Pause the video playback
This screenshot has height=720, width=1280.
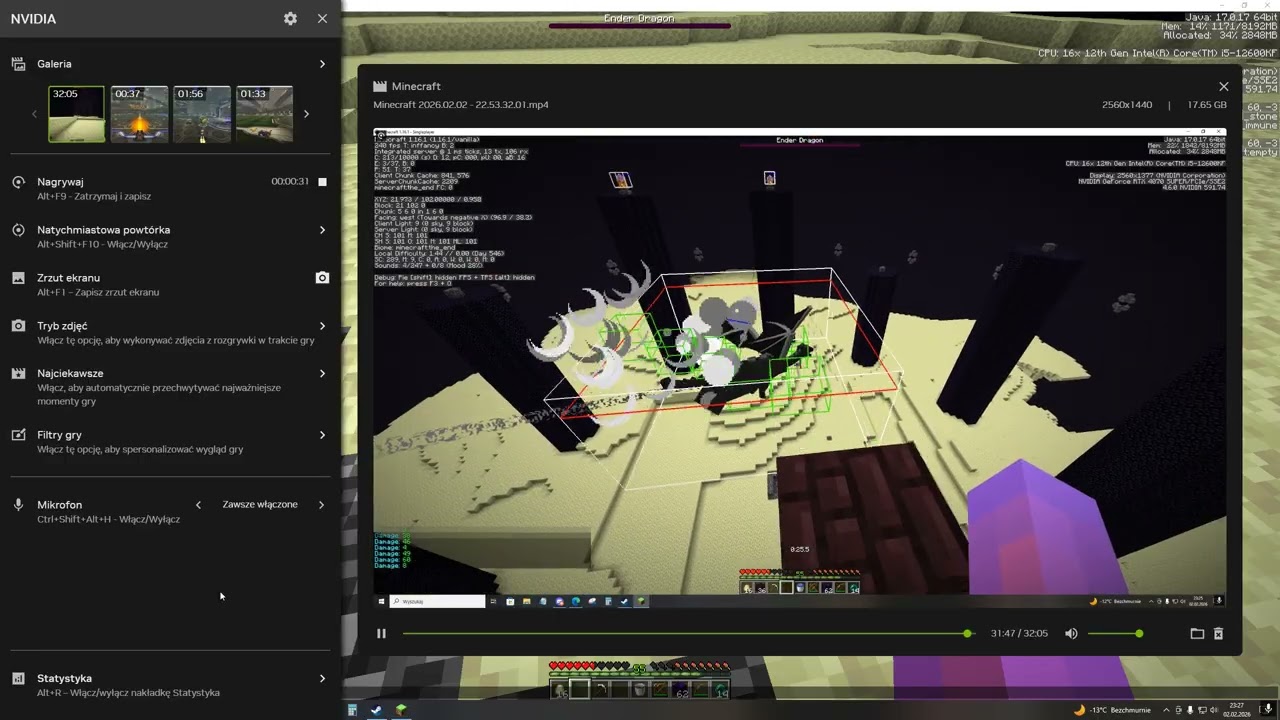tap(381, 634)
